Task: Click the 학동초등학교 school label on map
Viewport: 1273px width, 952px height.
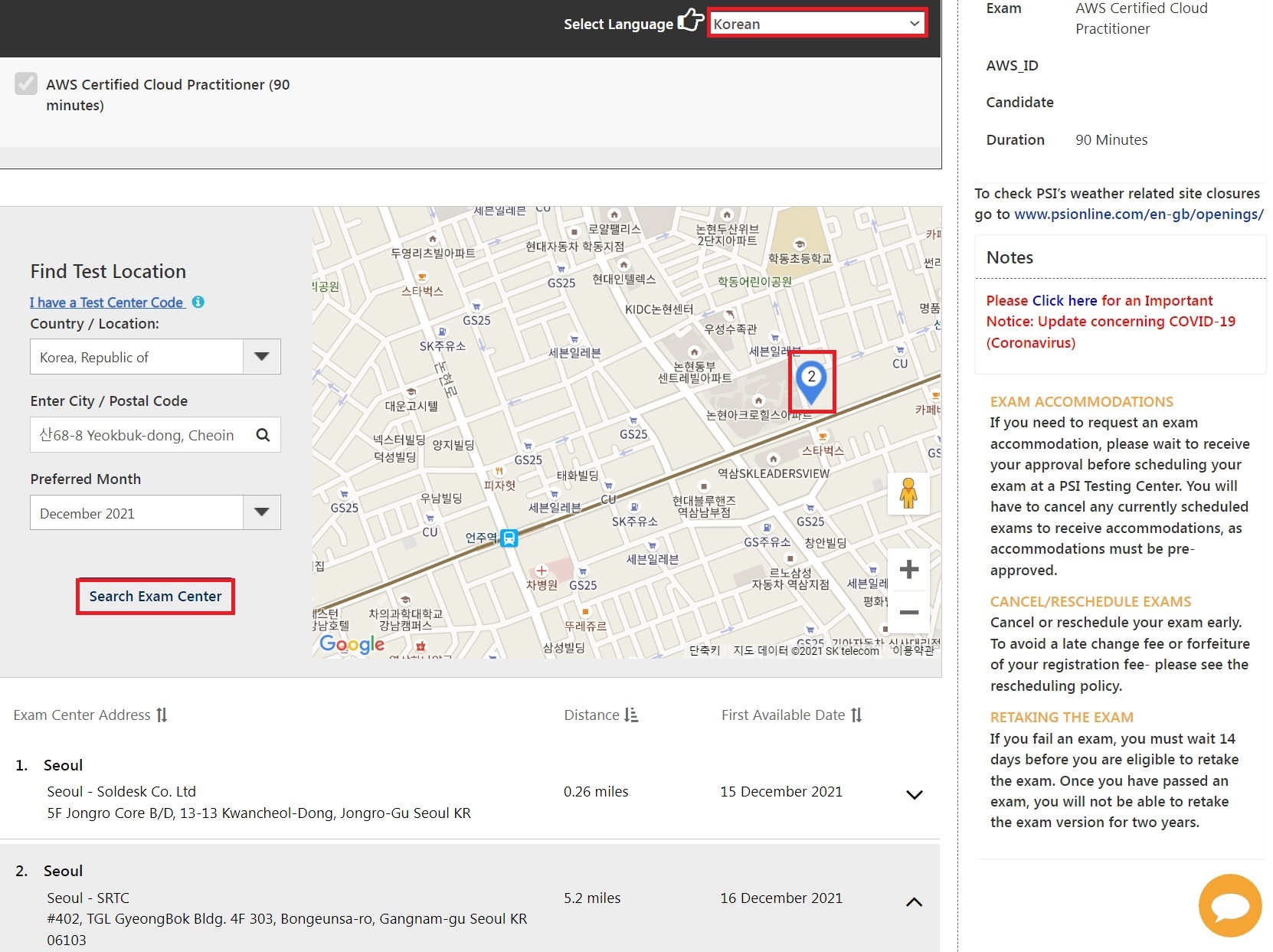Action: [800, 259]
